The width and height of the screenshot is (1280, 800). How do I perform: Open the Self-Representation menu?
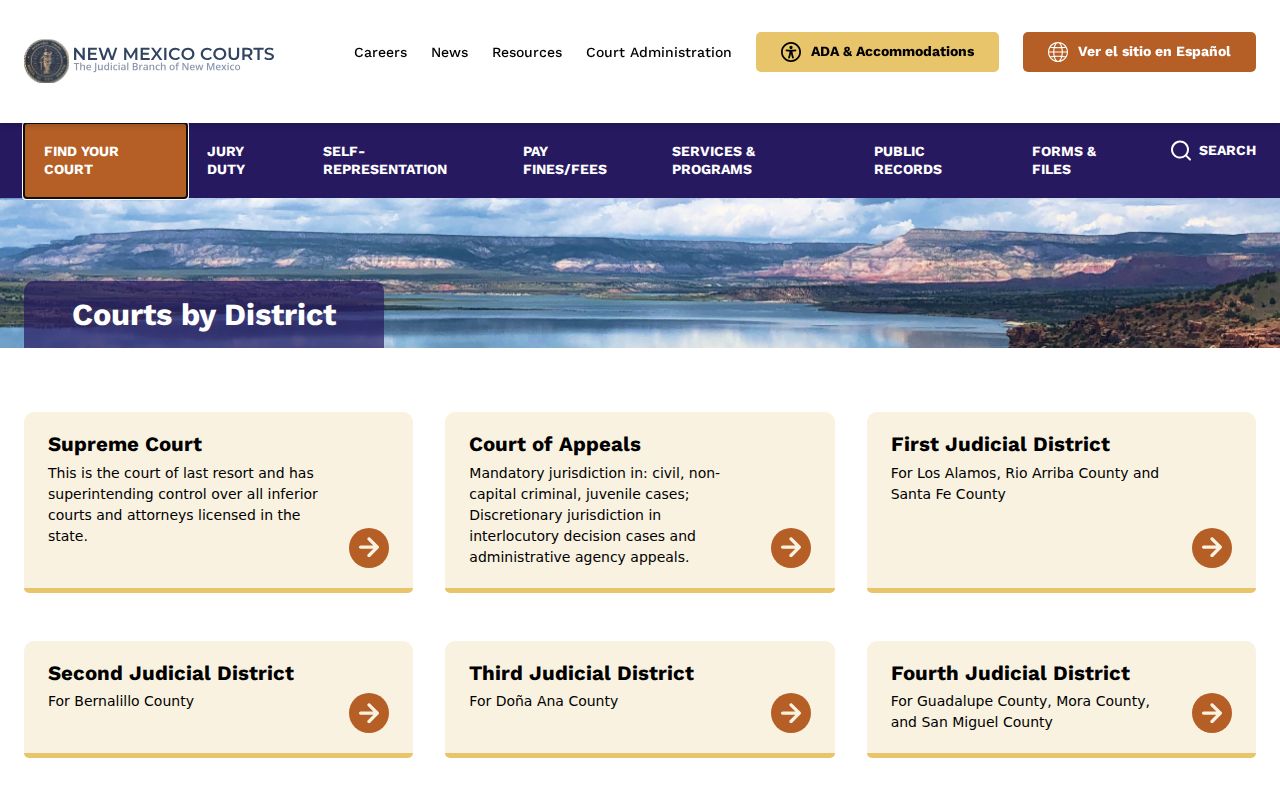click(385, 161)
